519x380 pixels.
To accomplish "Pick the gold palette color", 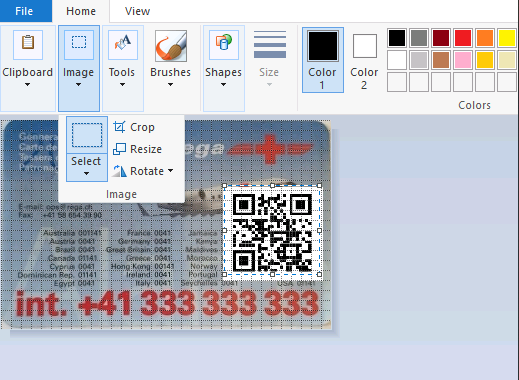I will 485,60.
